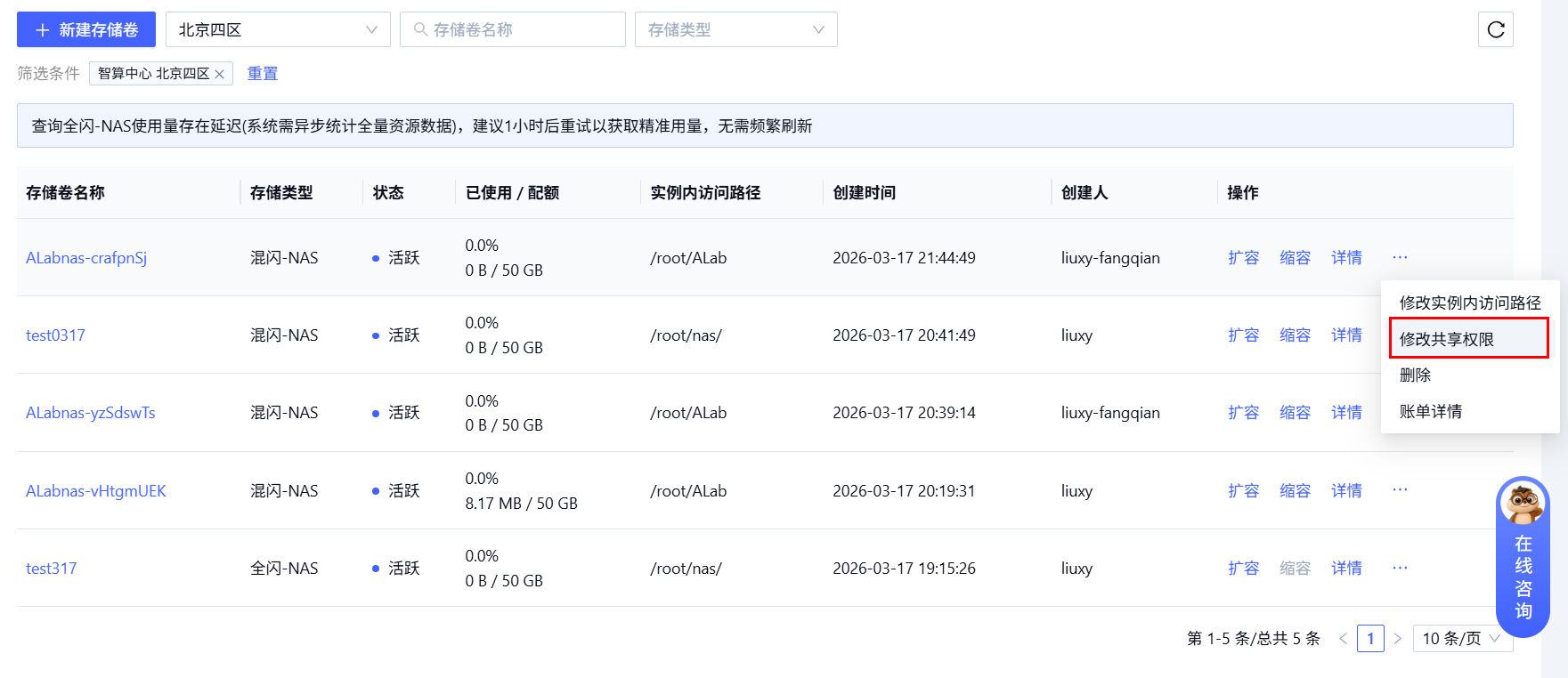Select 修改共享权限 menu item
Screen dimensions: 1568x678
tap(1469, 339)
